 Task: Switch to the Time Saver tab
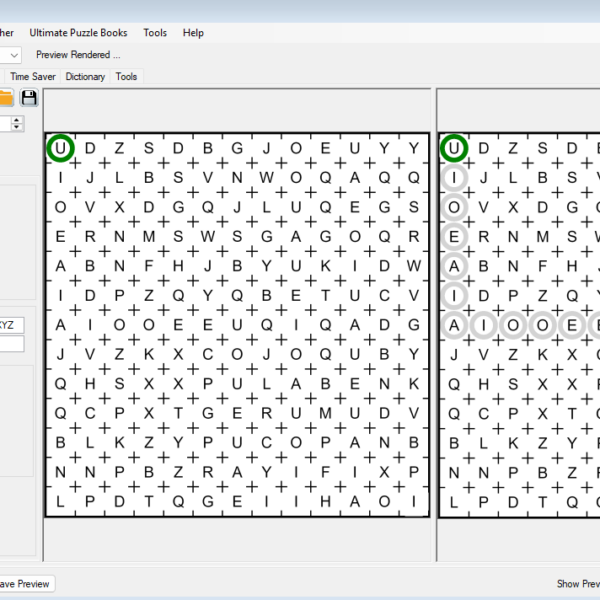click(33, 76)
